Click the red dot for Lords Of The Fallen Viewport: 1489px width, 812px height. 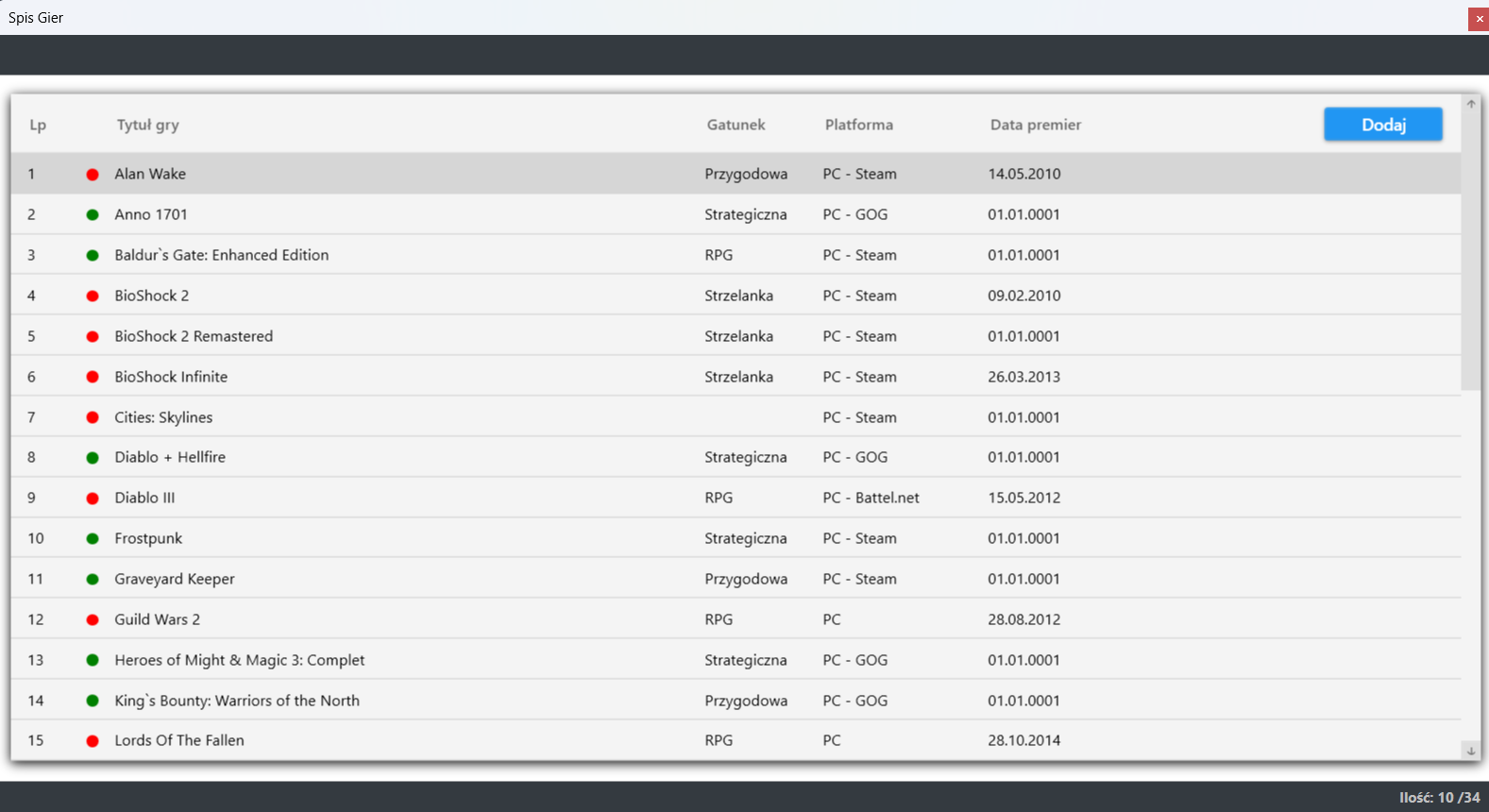click(93, 741)
